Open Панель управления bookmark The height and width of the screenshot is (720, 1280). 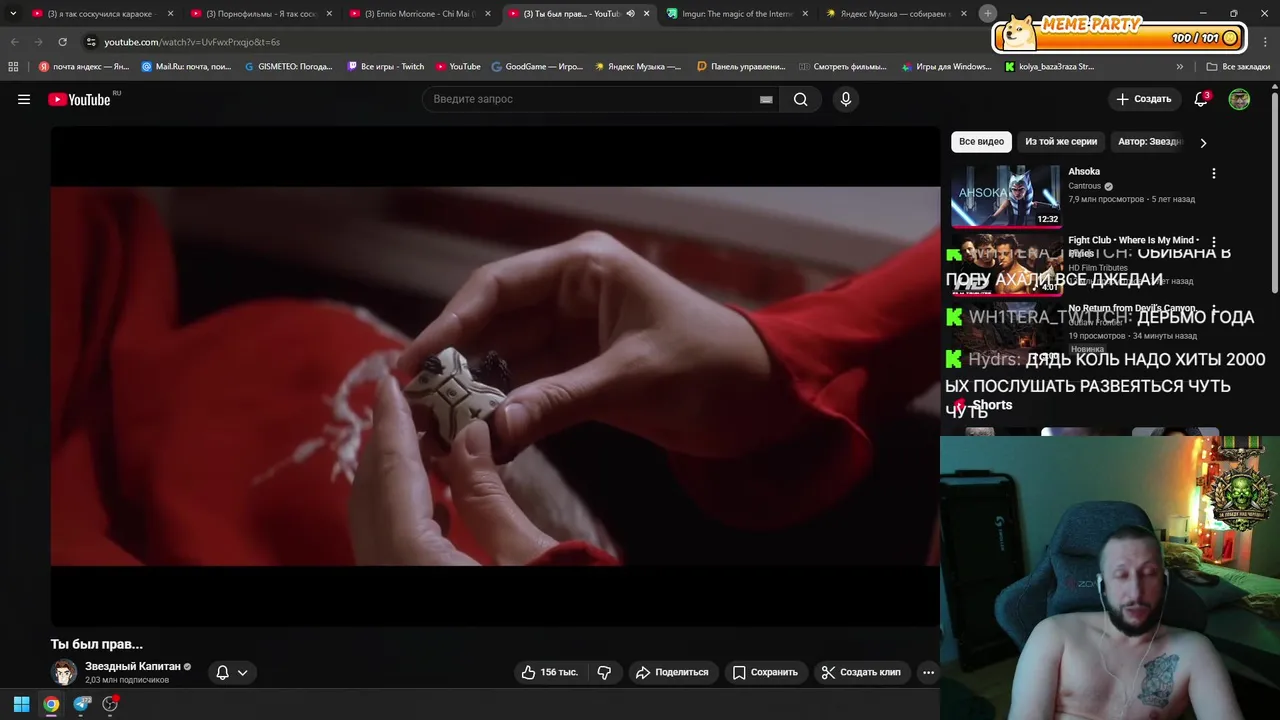[x=741, y=67]
